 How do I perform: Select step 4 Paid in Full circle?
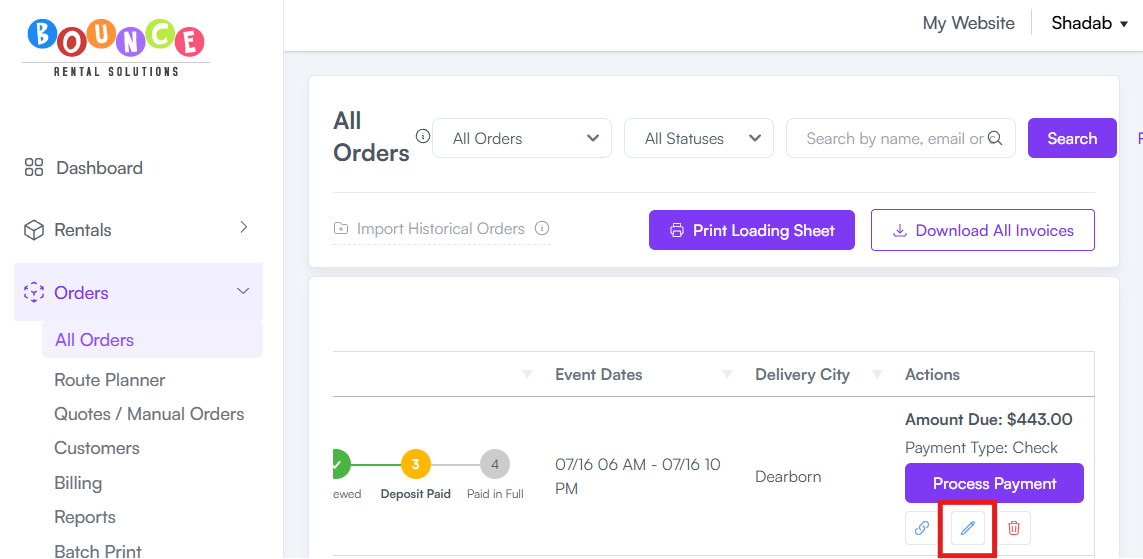[495, 464]
